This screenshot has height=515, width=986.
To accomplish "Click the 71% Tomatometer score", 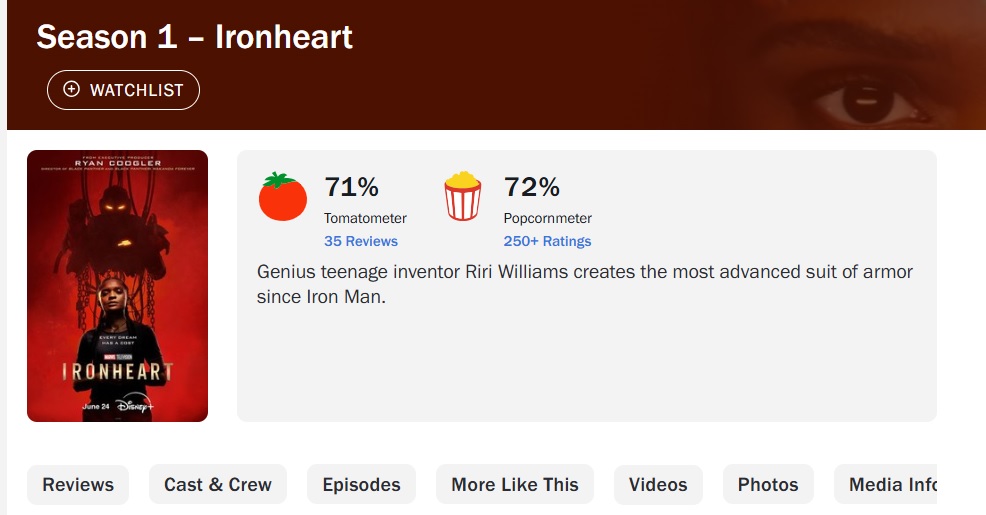I will (x=352, y=187).
